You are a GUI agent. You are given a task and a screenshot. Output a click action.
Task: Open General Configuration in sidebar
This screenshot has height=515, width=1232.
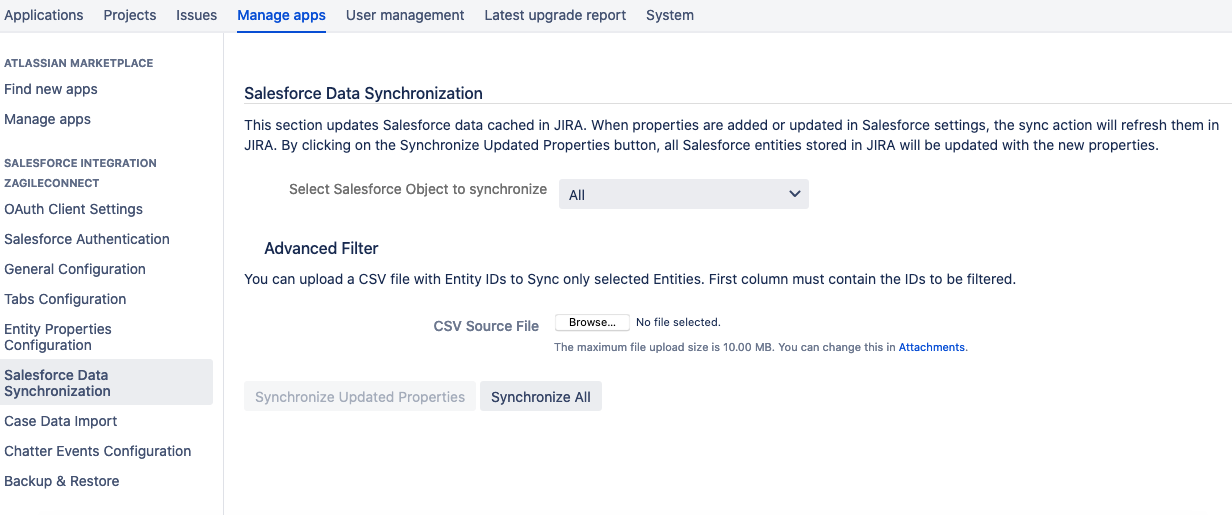[x=75, y=269]
